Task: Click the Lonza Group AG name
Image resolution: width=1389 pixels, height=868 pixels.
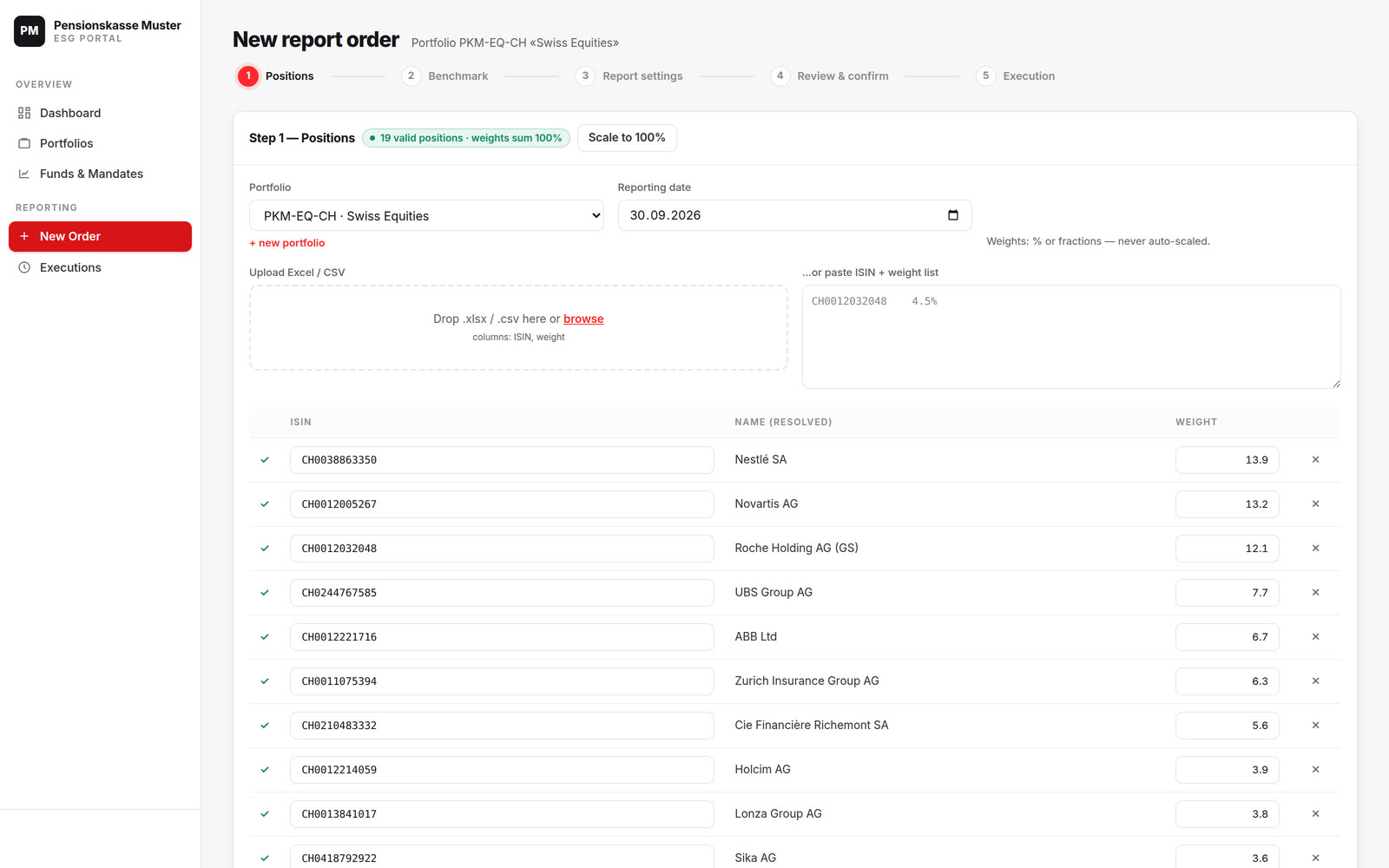Action: [x=778, y=813]
